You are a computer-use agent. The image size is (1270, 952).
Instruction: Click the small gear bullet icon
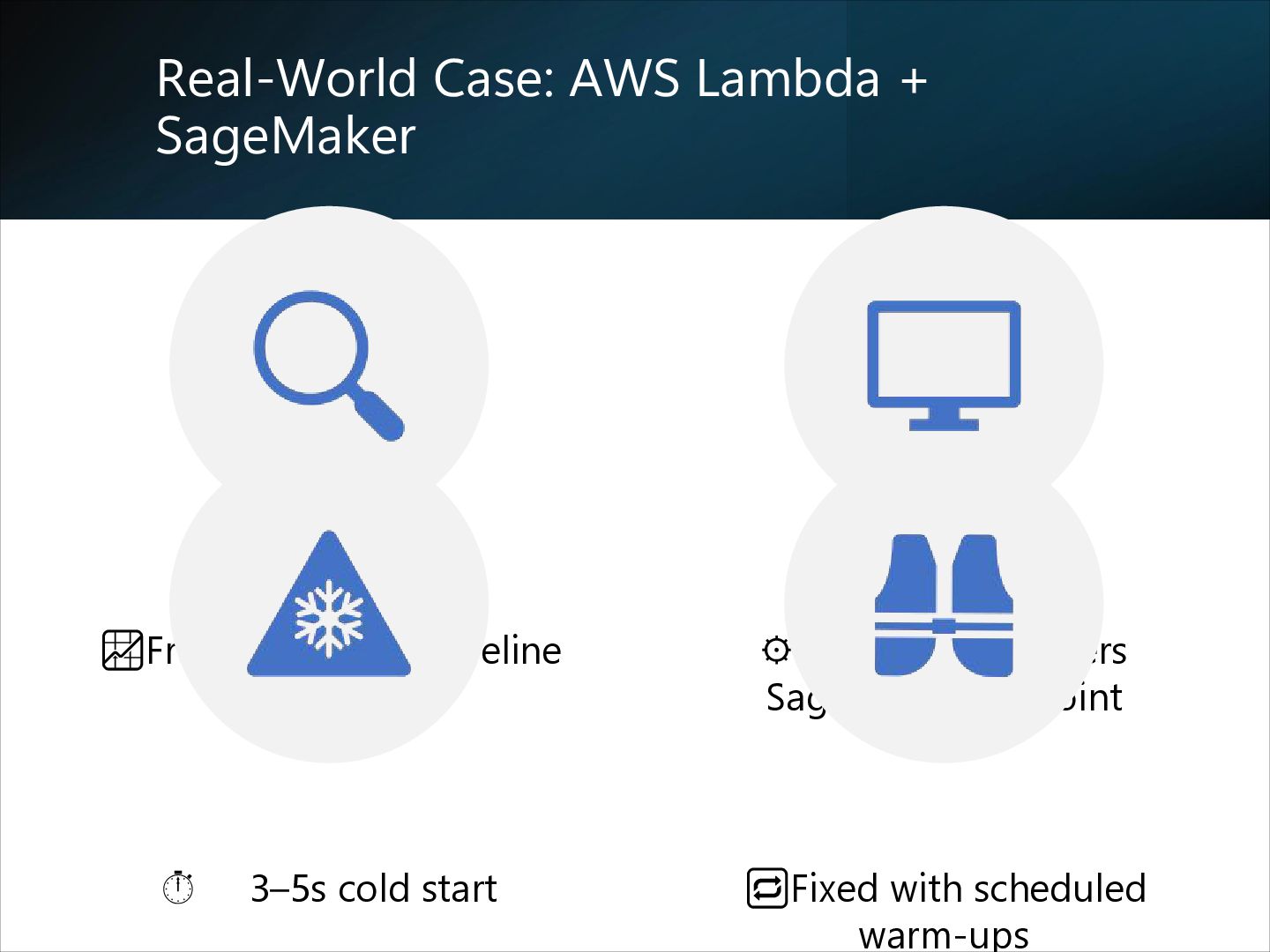pos(776,651)
